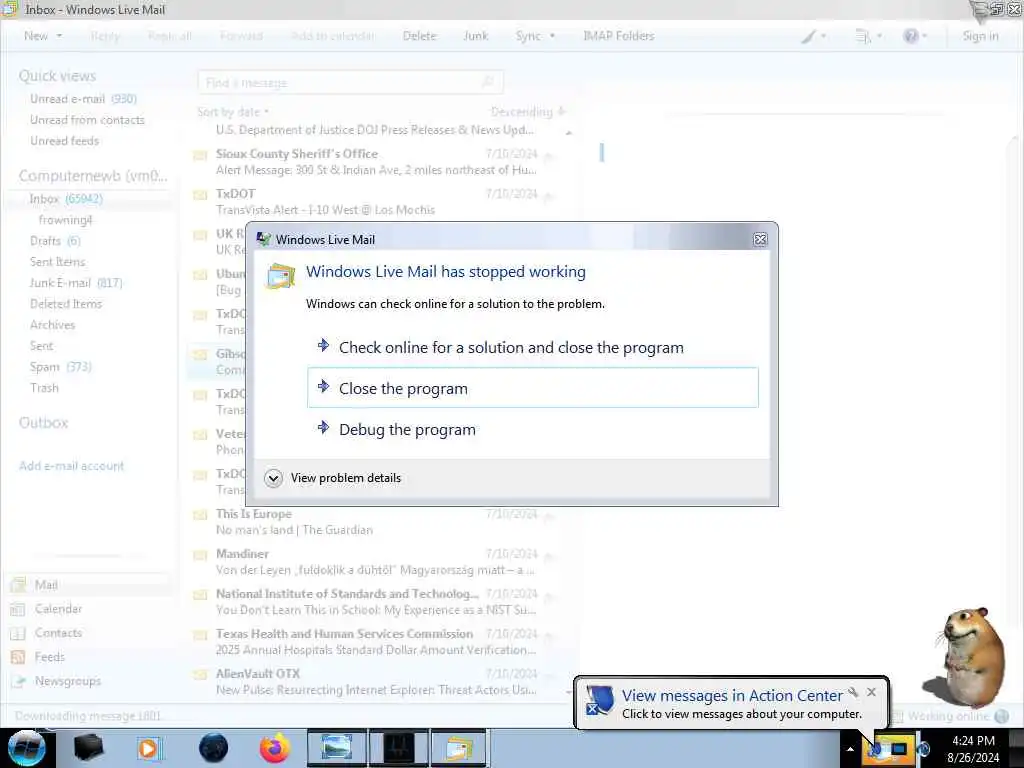Viewport: 1024px width, 768px height.
Task: Open IMAP Folders from toolbar
Action: click(618, 36)
